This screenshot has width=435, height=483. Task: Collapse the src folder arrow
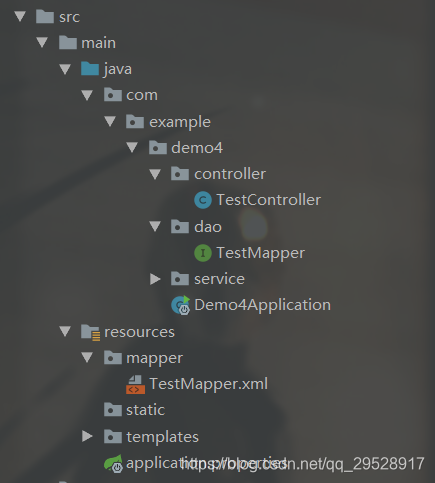[x=20, y=16]
